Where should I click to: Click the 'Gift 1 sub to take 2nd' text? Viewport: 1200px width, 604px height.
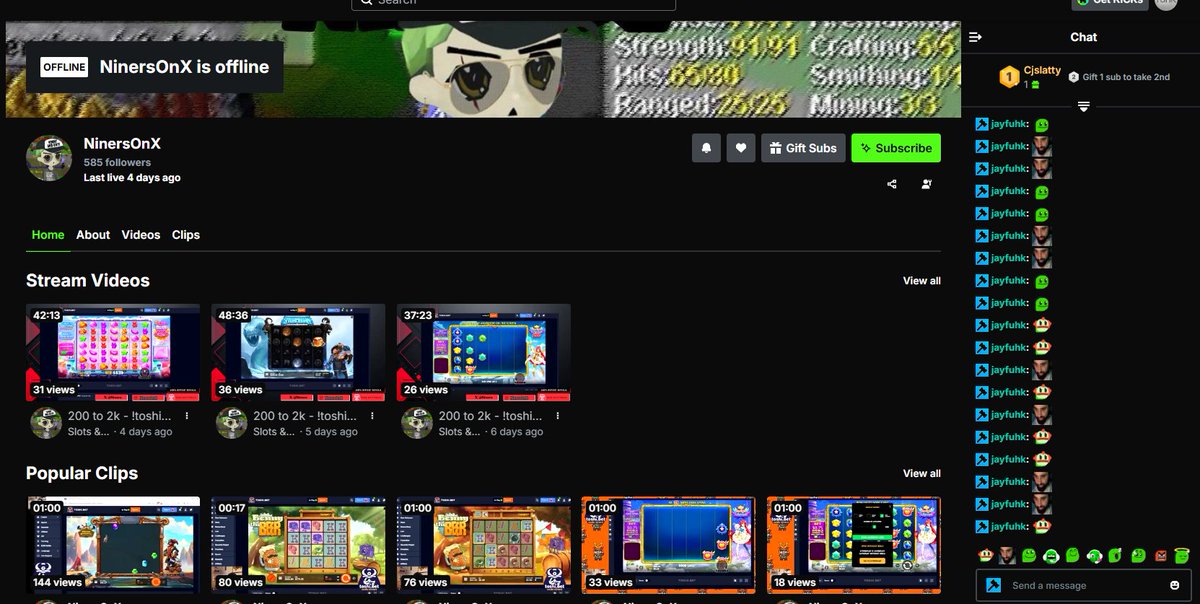click(1126, 77)
